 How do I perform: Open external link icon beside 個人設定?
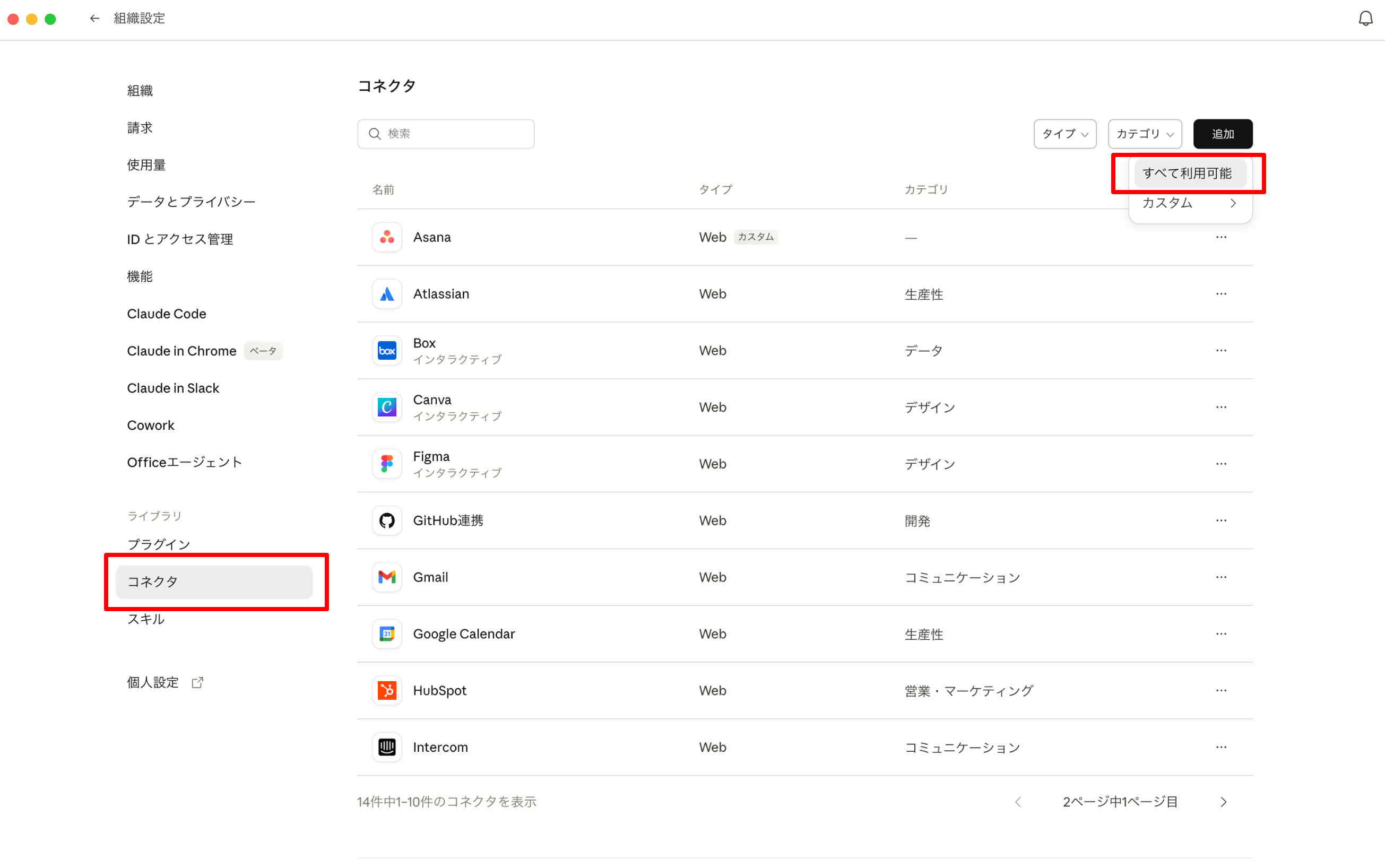click(197, 682)
